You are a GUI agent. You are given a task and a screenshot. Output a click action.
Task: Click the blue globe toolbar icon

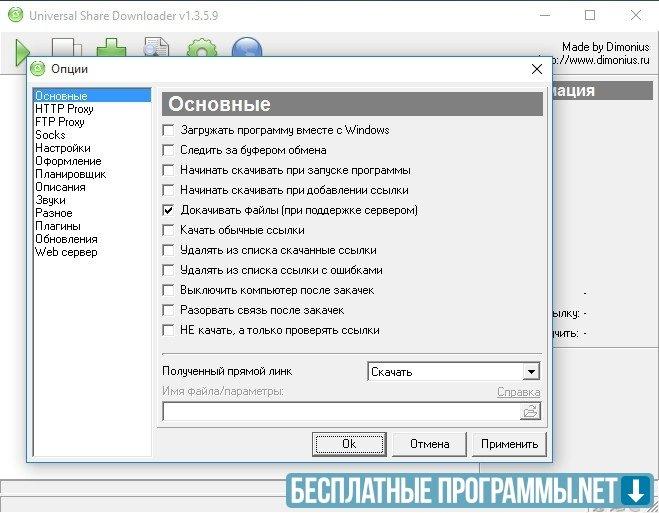[247, 47]
